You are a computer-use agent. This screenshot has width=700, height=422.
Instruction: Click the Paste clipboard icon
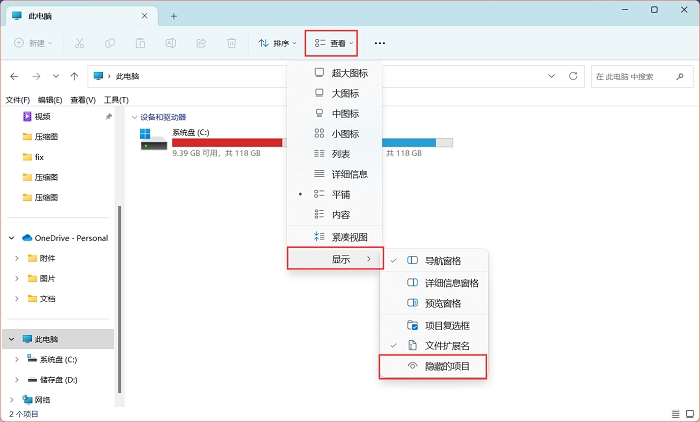tap(140, 43)
